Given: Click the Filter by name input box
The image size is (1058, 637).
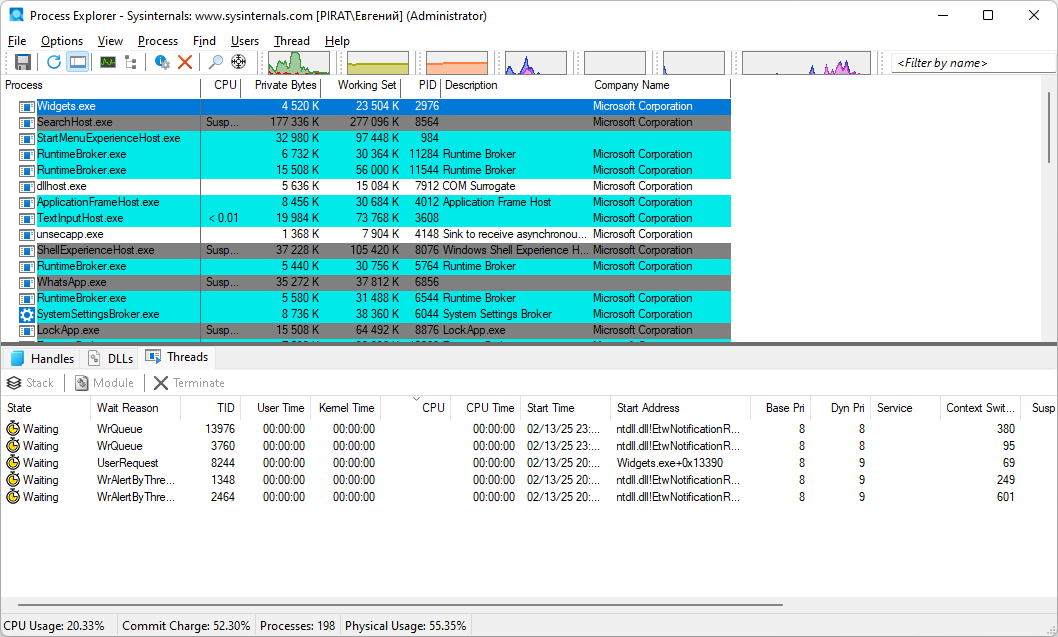Looking at the screenshot, I should click(x=972, y=63).
